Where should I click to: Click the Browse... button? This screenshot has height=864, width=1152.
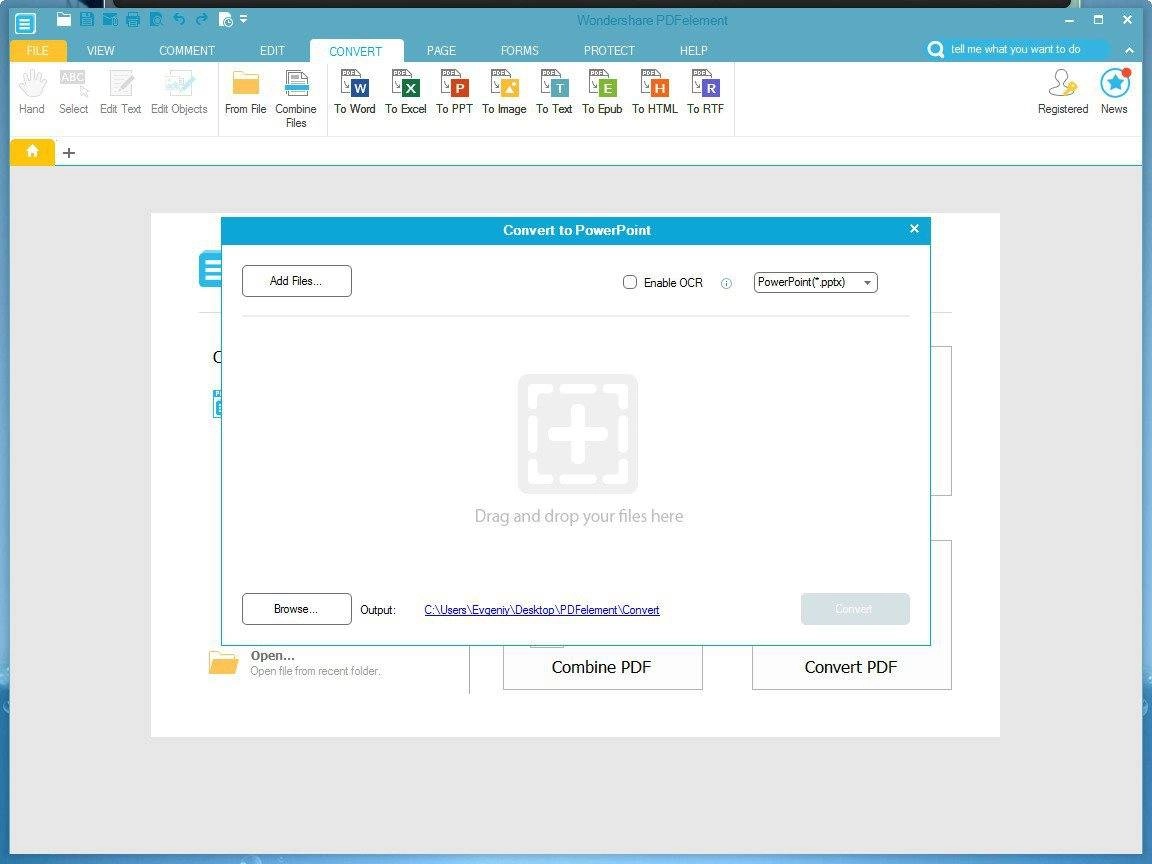297,609
